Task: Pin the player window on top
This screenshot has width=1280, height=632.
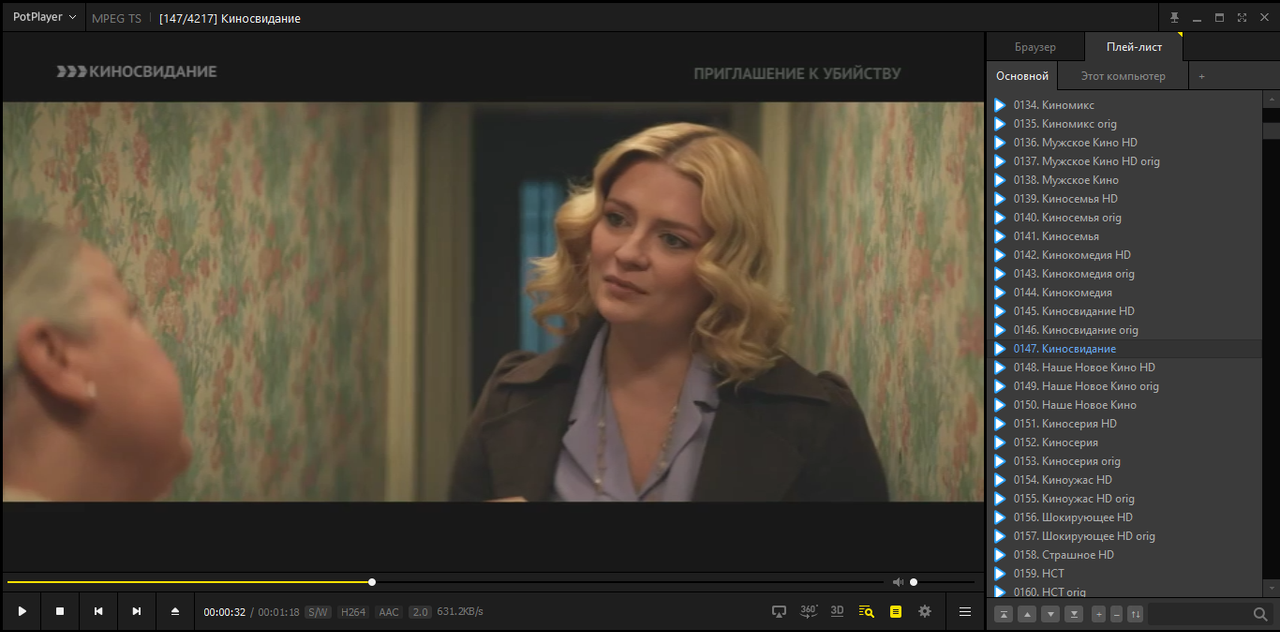Action: click(1174, 18)
